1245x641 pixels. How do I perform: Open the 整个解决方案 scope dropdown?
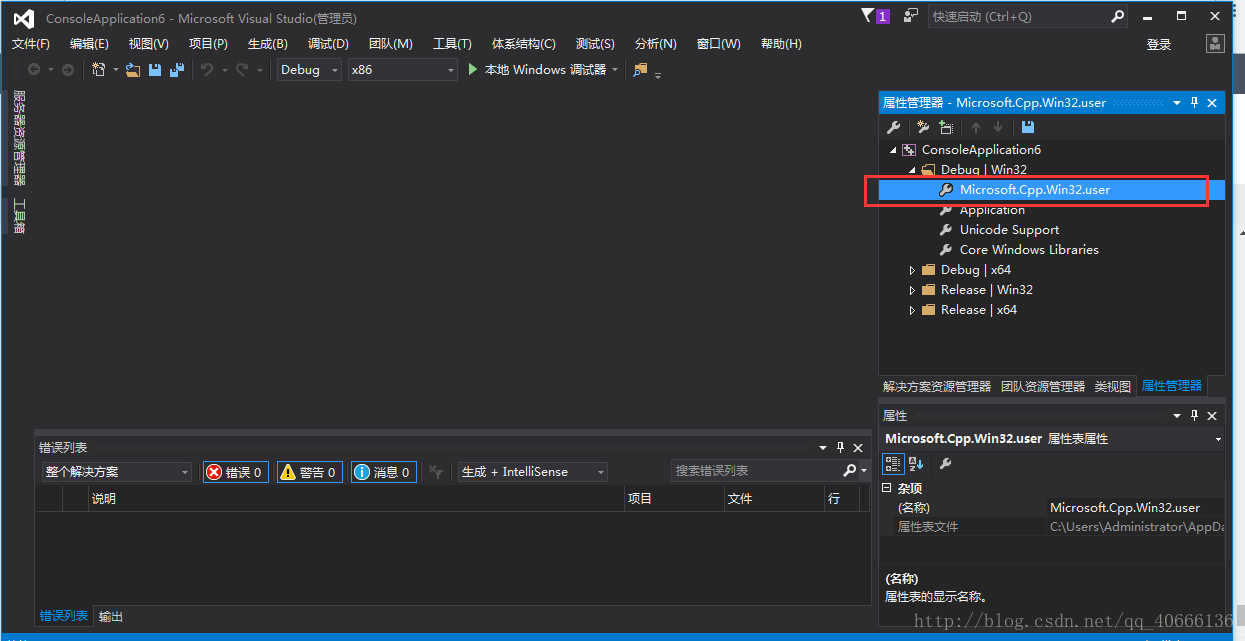point(116,472)
